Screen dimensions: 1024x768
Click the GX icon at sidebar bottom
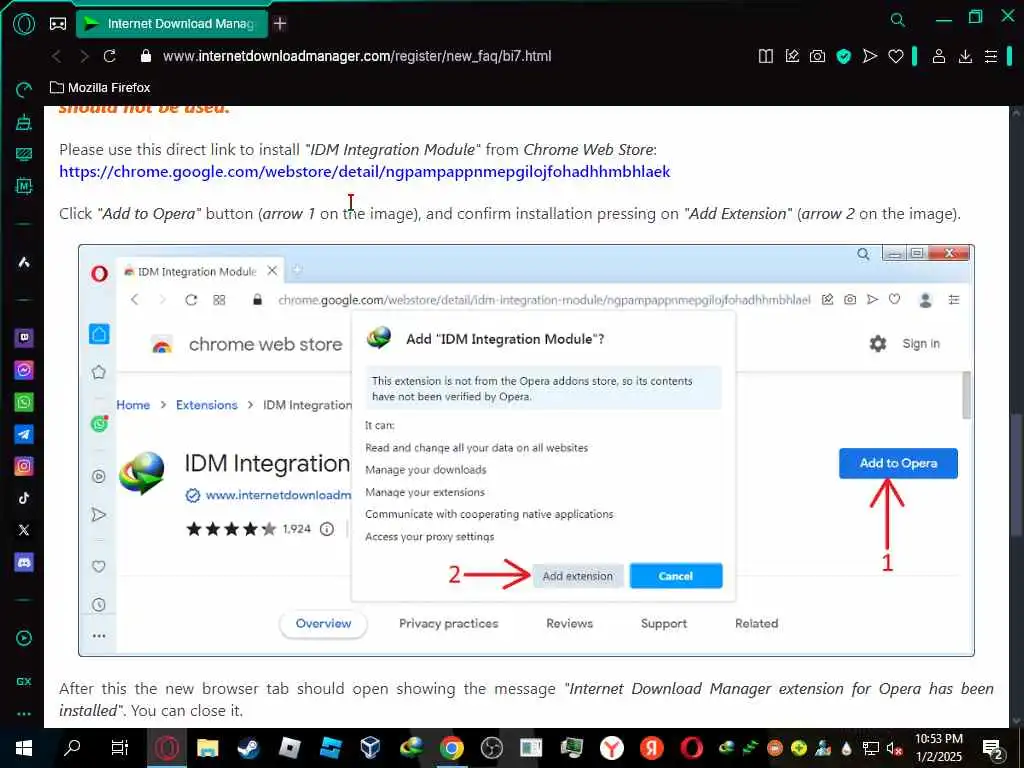(x=24, y=681)
